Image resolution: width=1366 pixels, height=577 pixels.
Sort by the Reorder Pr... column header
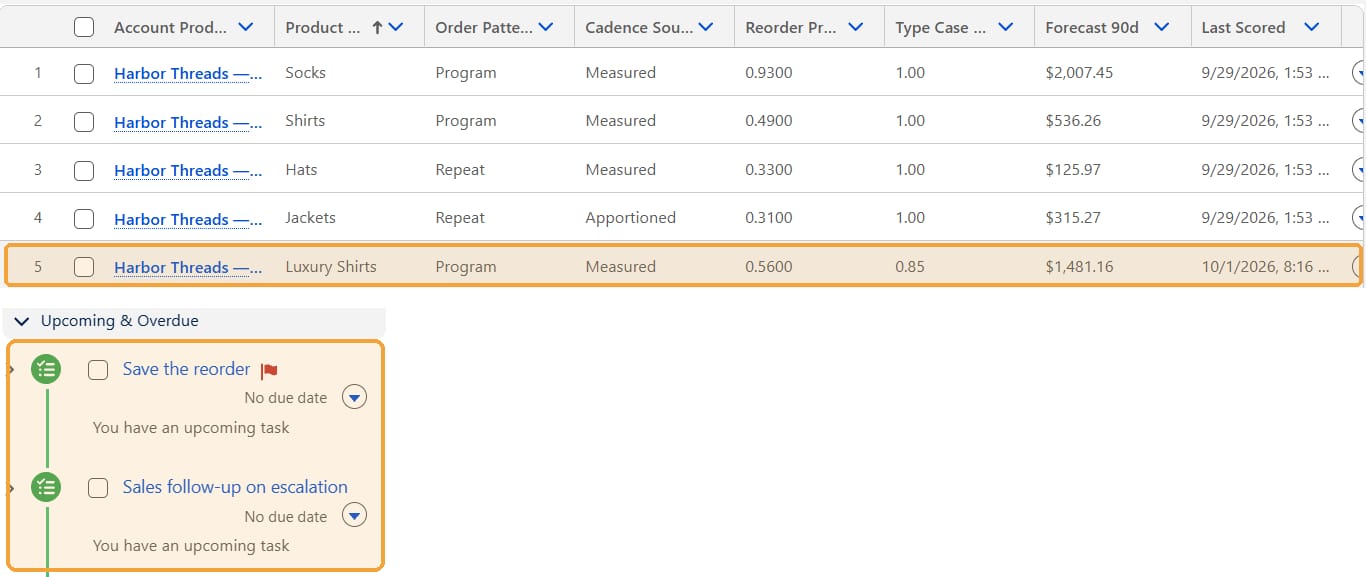click(790, 28)
